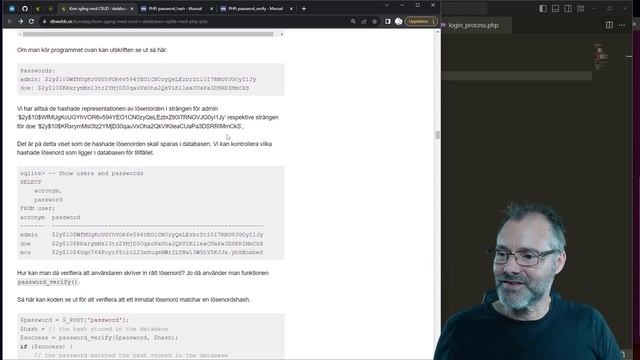
Task: Click the paragraph starting 'Om man kör programmet'
Action: tap(92, 50)
